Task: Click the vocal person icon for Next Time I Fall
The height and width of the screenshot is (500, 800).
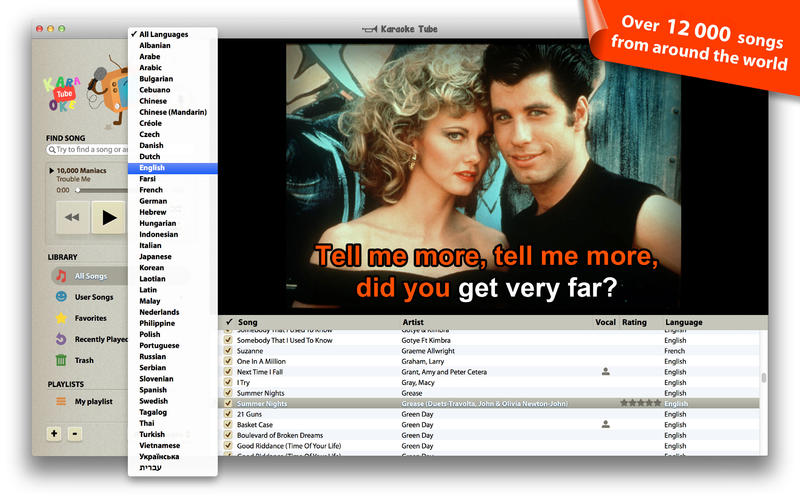Action: (605, 371)
